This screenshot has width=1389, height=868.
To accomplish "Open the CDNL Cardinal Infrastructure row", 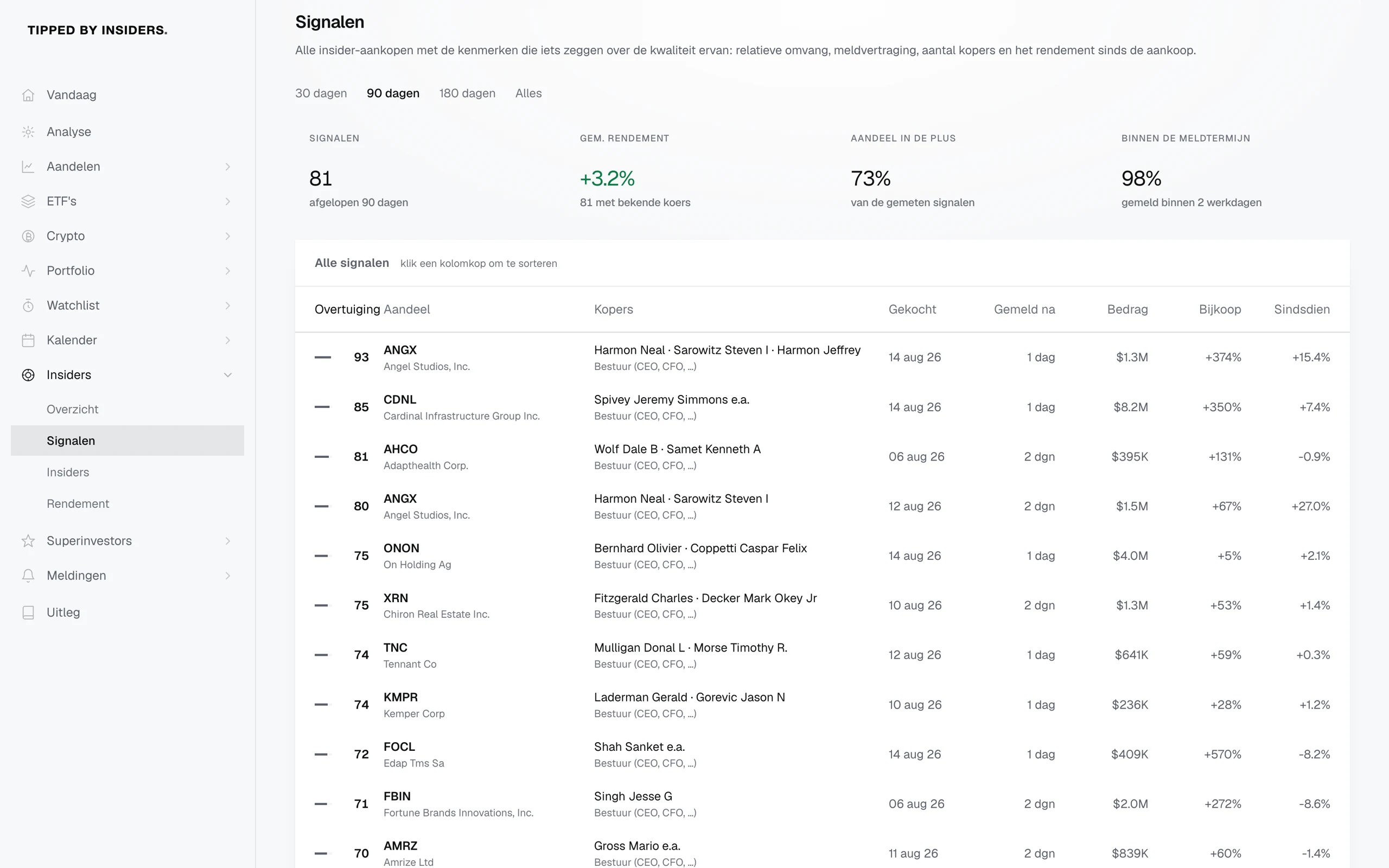I will pos(822,407).
